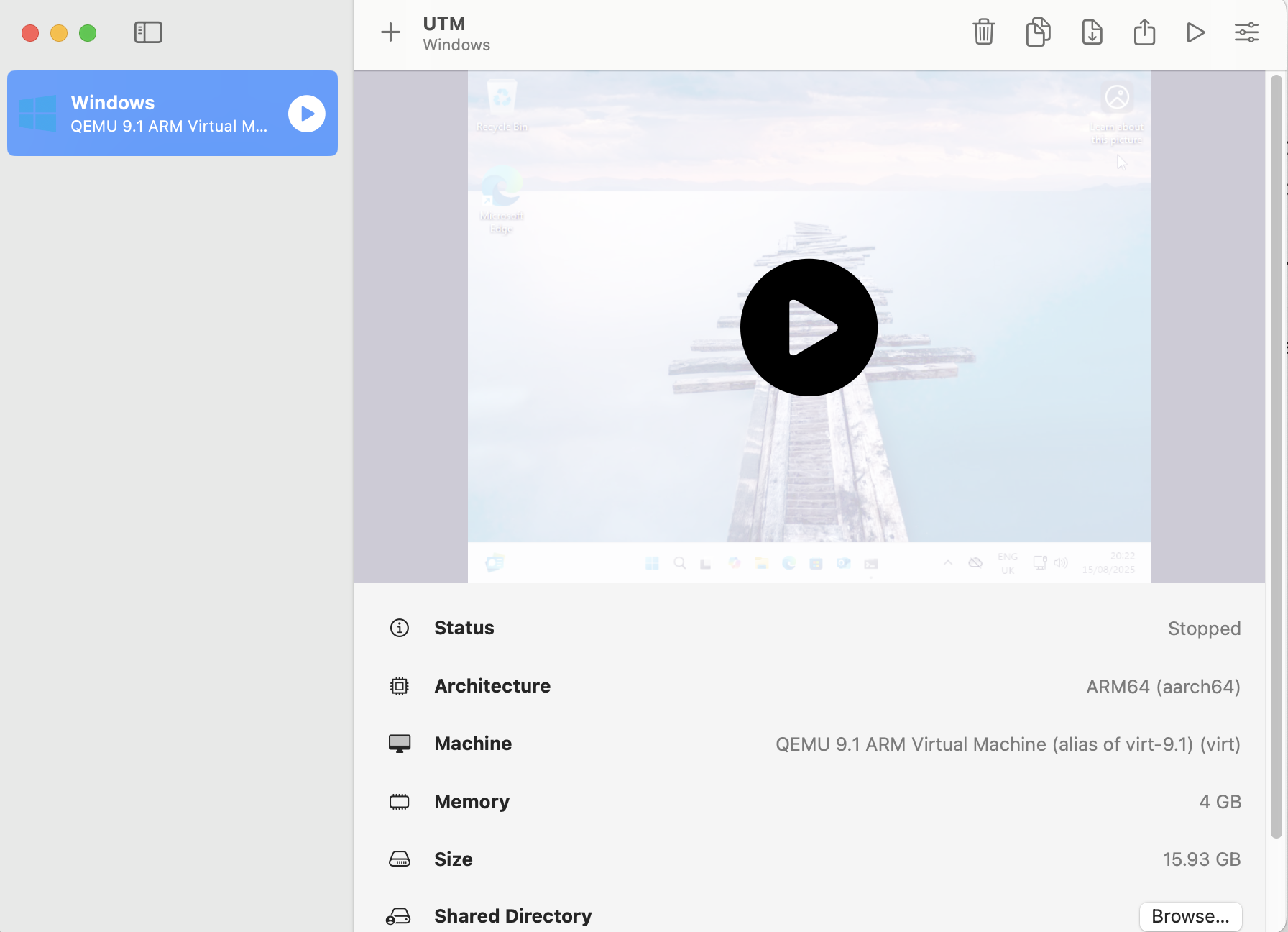Open VM settings with the sliders icon
Image resolution: width=1288 pixels, height=932 pixels.
tap(1246, 32)
